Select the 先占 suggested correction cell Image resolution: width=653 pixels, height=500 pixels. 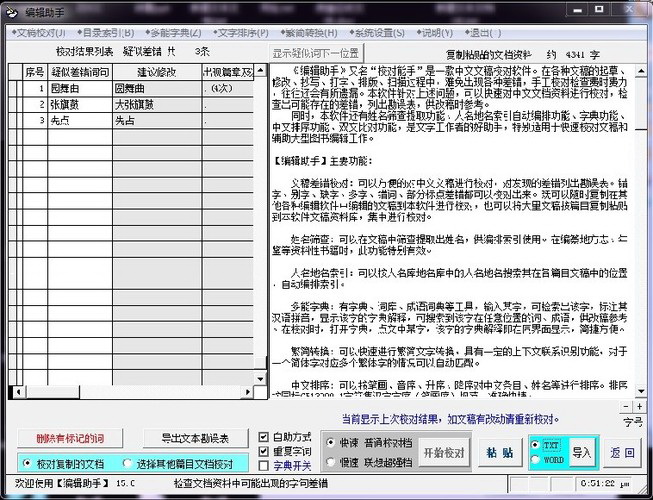tap(157, 121)
